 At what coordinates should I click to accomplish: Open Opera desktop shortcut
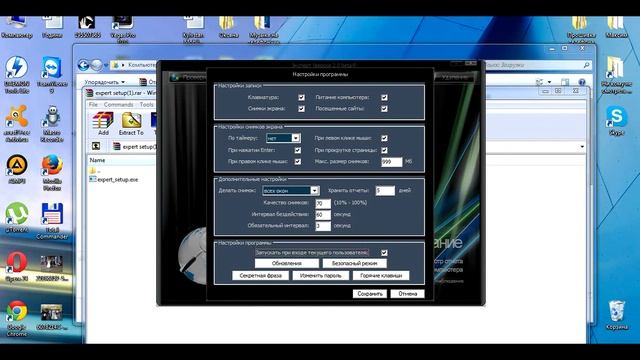pyautogui.click(x=16, y=266)
